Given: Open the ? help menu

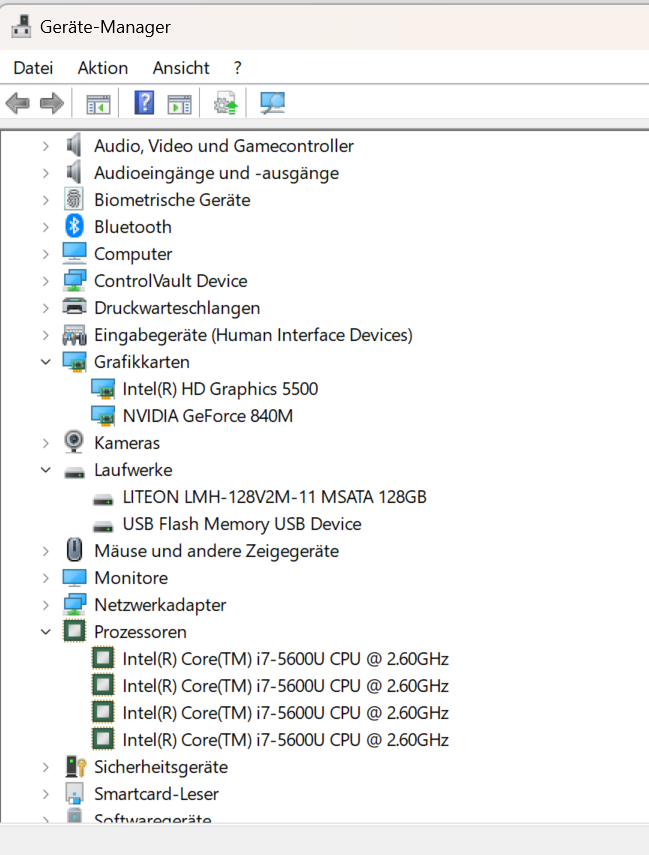Looking at the screenshot, I should (237, 68).
